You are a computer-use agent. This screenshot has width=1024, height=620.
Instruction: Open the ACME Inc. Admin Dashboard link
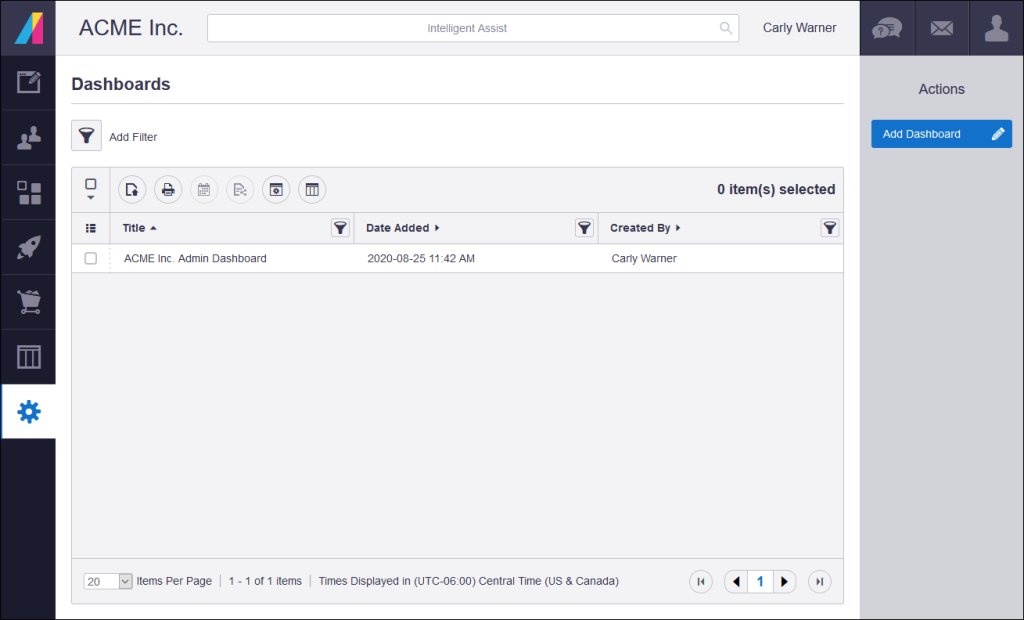coord(194,258)
